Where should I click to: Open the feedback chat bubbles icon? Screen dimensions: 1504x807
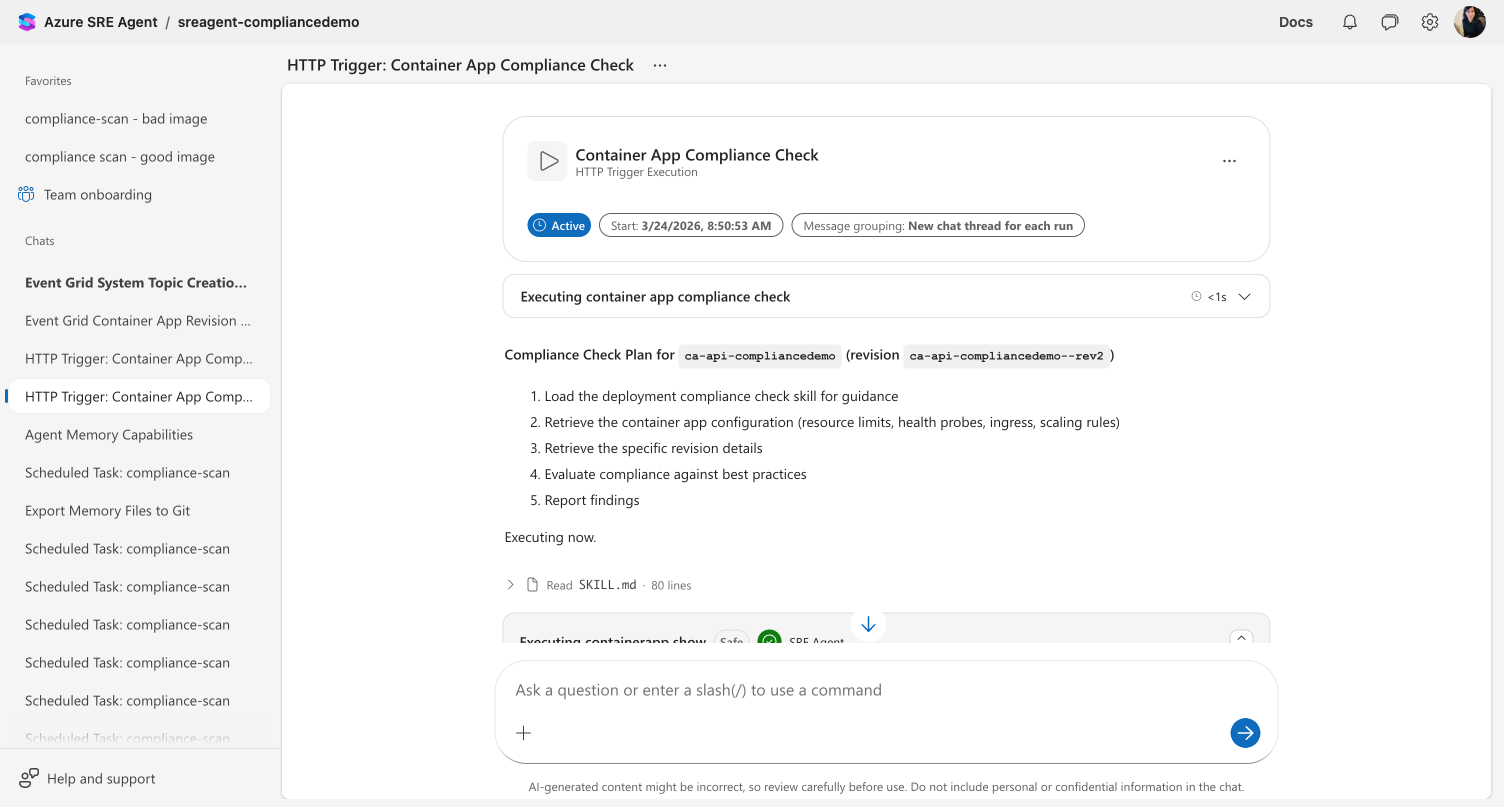[1390, 22]
